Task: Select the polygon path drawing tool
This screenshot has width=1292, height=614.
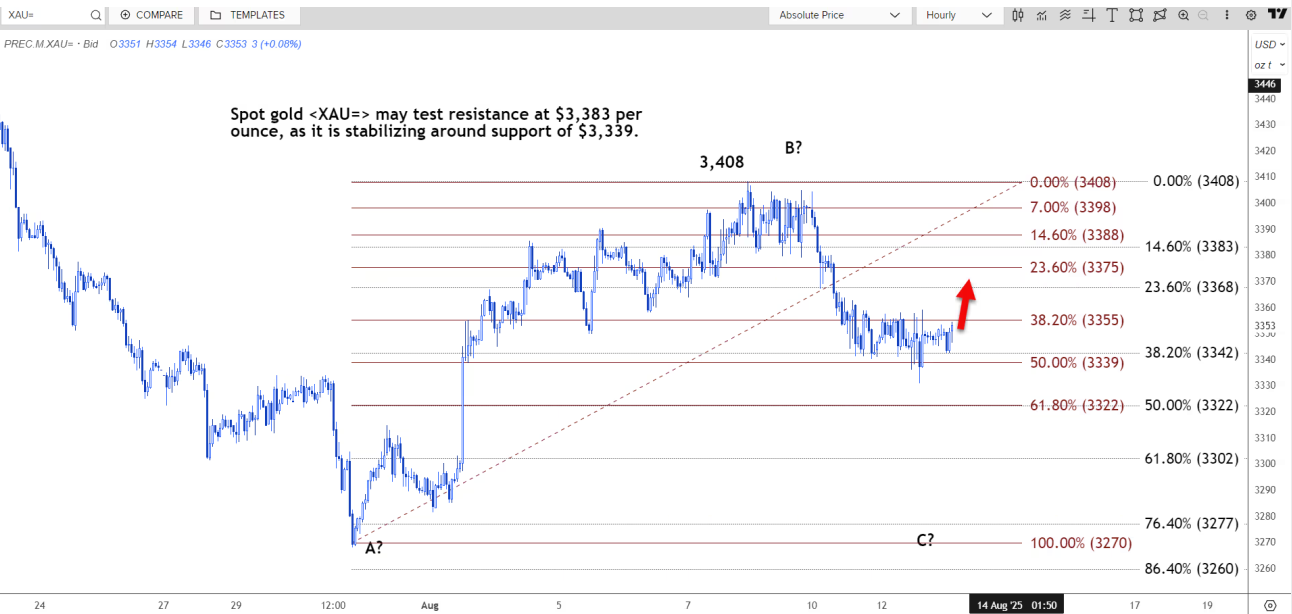Action: pos(1160,15)
